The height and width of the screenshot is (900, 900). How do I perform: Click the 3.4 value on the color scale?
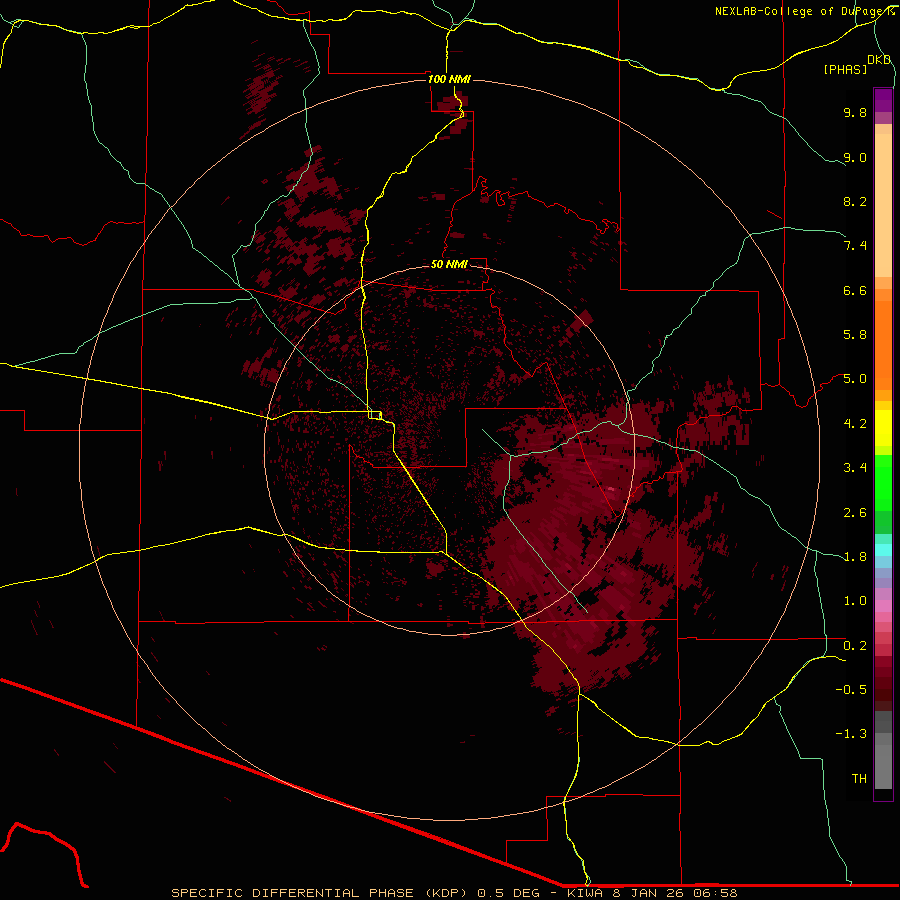[x=855, y=468]
